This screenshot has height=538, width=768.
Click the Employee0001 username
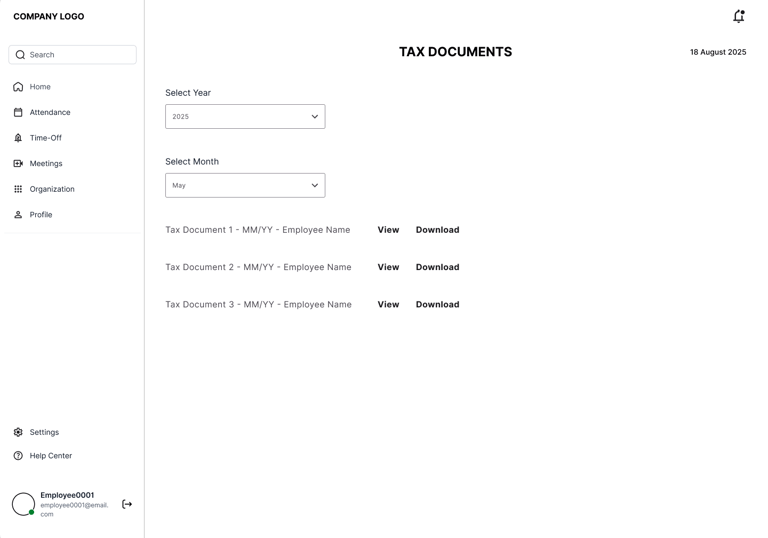point(67,495)
